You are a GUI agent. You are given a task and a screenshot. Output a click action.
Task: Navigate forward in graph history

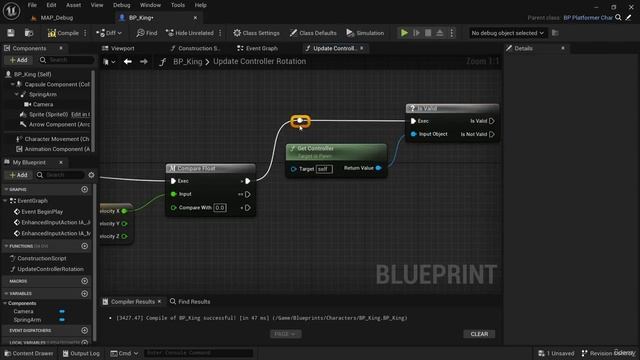pyautogui.click(x=144, y=62)
